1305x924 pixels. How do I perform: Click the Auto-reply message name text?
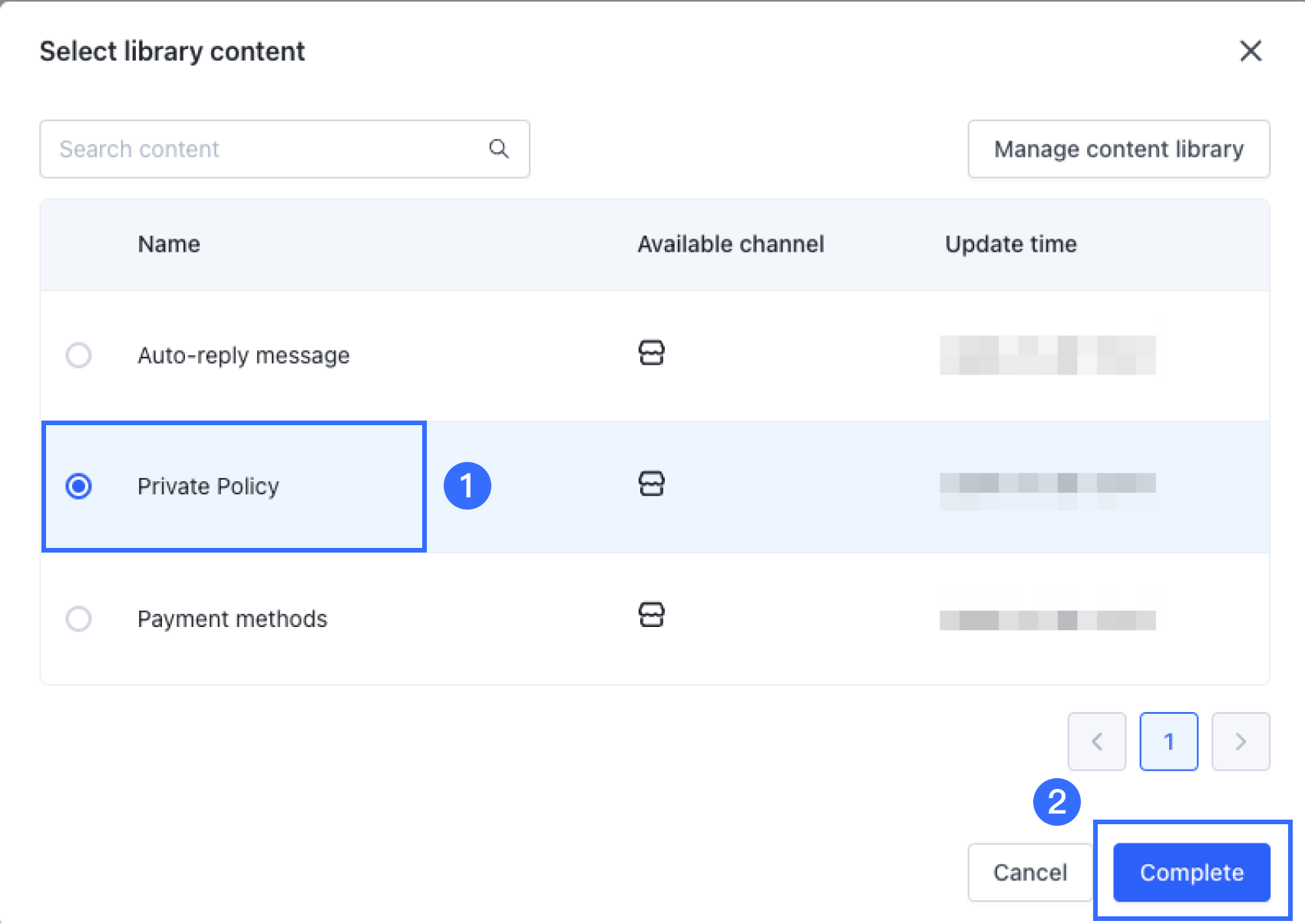(x=243, y=355)
